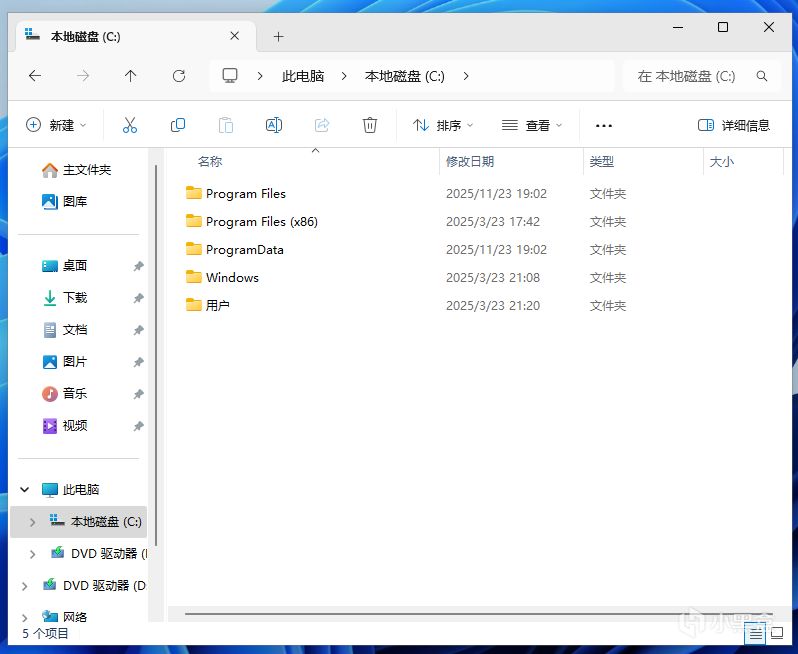Open the 排序 sort dropdown

tap(443, 125)
